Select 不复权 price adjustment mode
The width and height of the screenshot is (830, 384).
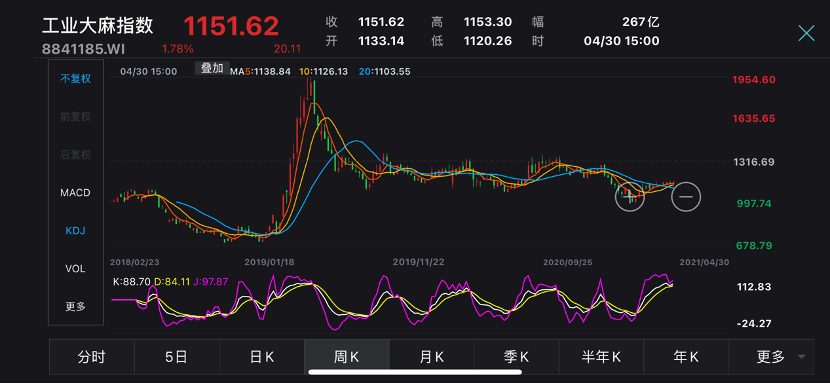coord(75,79)
